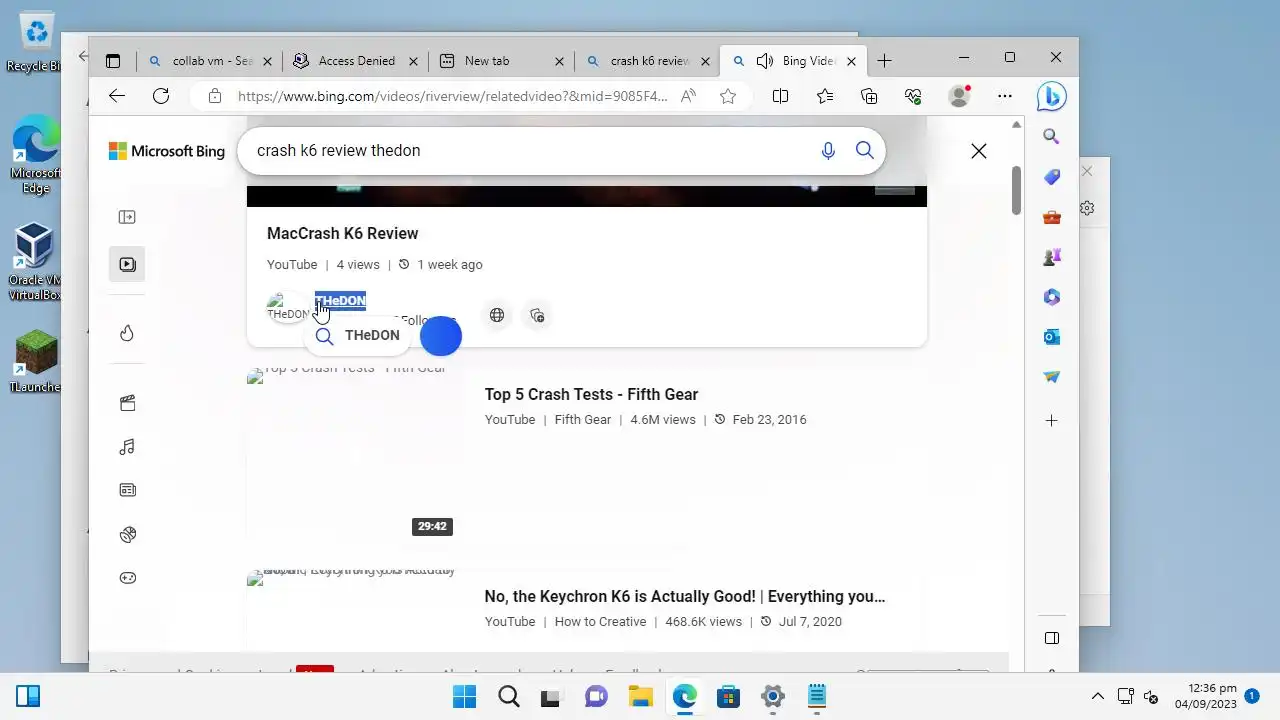Open taskbar Search magnifier
Screen dimensions: 1280x720
pyautogui.click(x=508, y=697)
